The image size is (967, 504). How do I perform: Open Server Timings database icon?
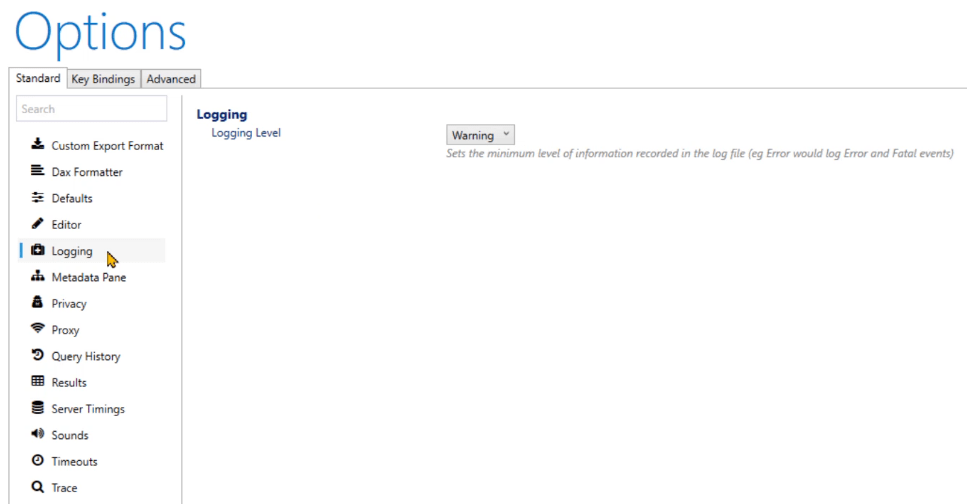[38, 408]
